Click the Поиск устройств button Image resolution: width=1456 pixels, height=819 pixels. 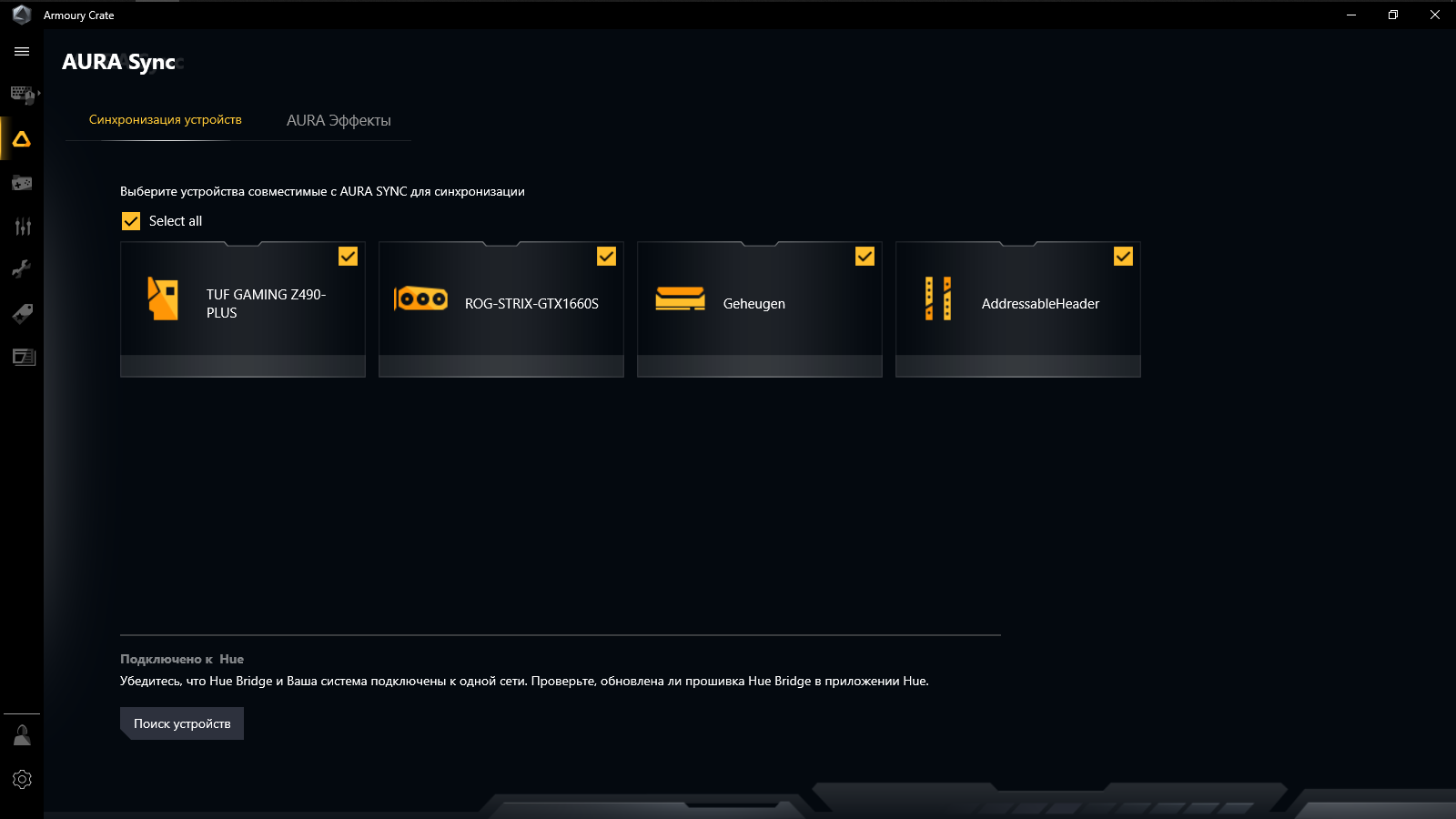click(182, 723)
